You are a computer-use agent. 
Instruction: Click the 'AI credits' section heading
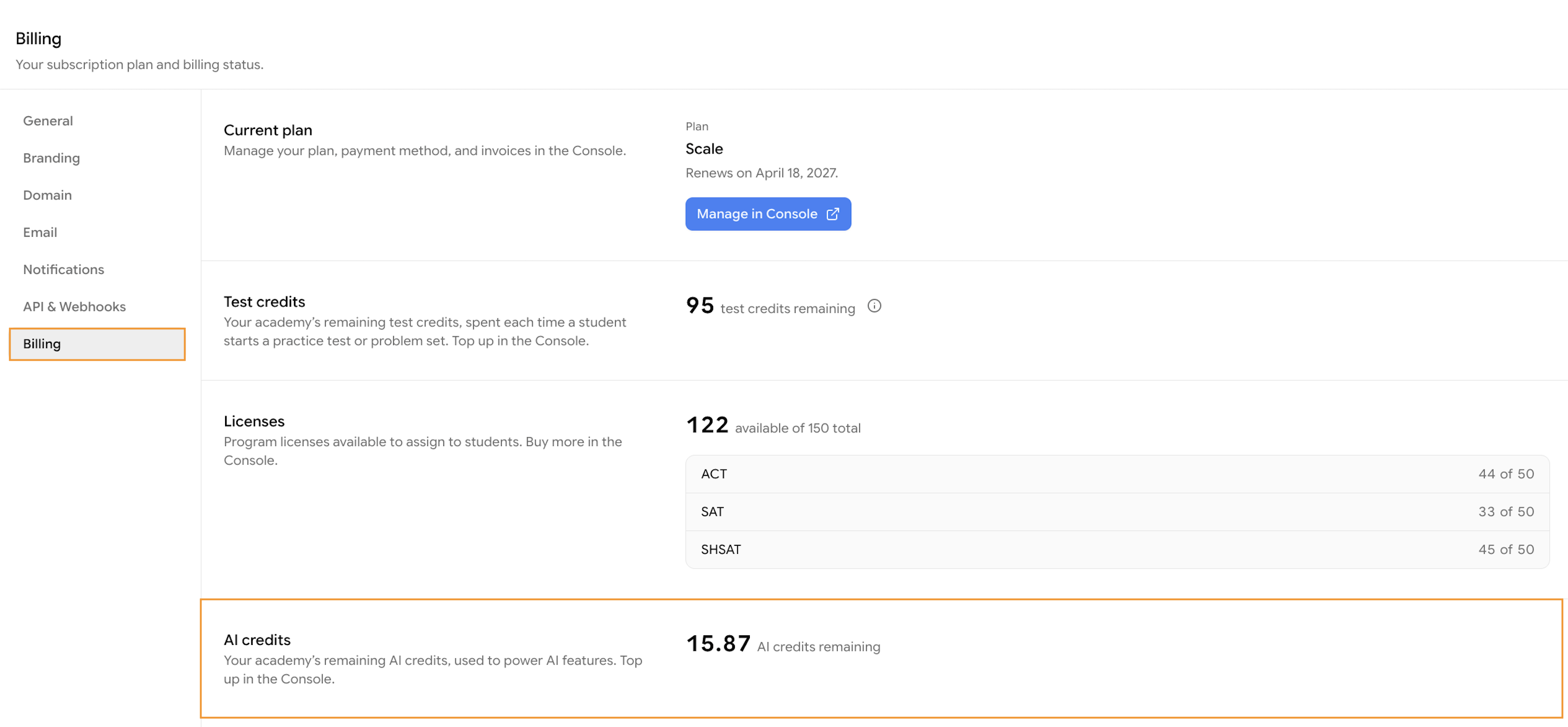click(257, 640)
